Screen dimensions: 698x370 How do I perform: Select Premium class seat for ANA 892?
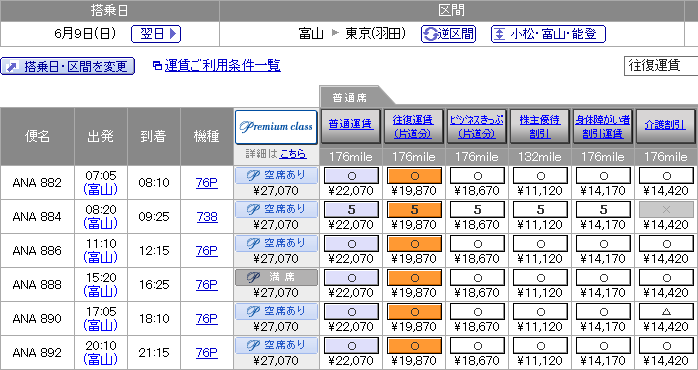point(276,345)
